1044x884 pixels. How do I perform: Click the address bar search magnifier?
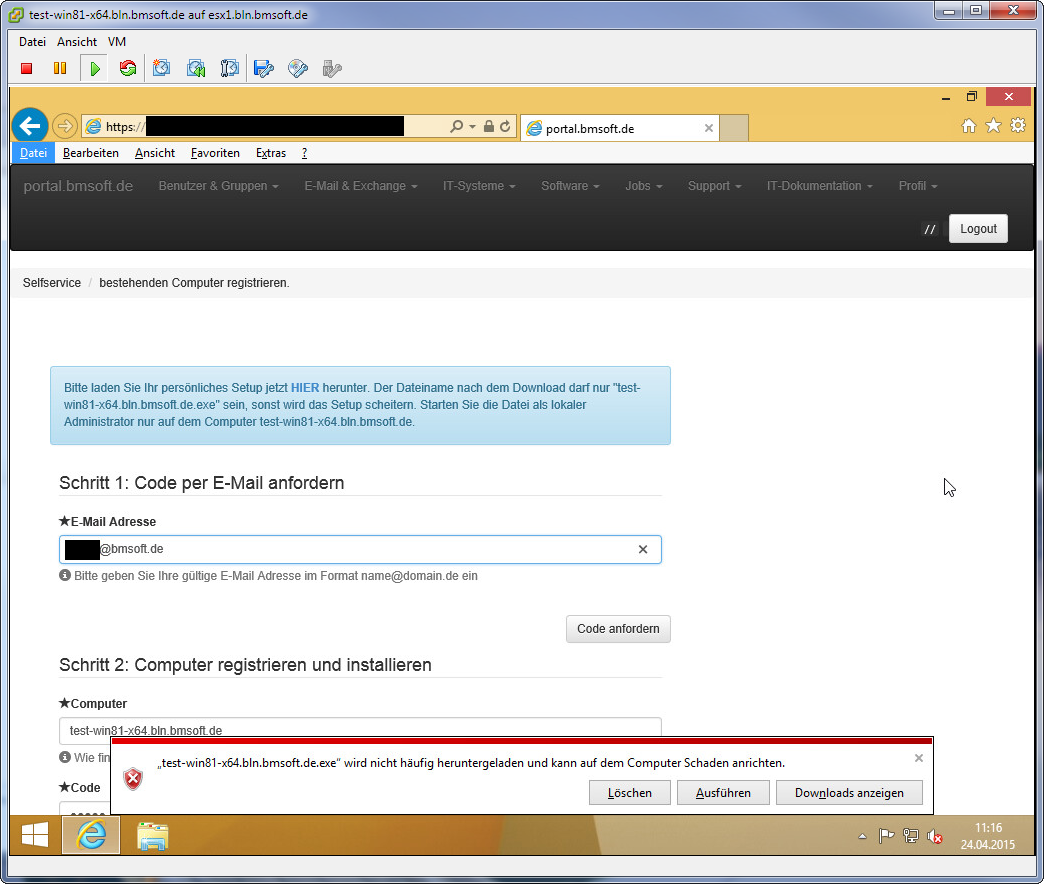click(x=456, y=126)
